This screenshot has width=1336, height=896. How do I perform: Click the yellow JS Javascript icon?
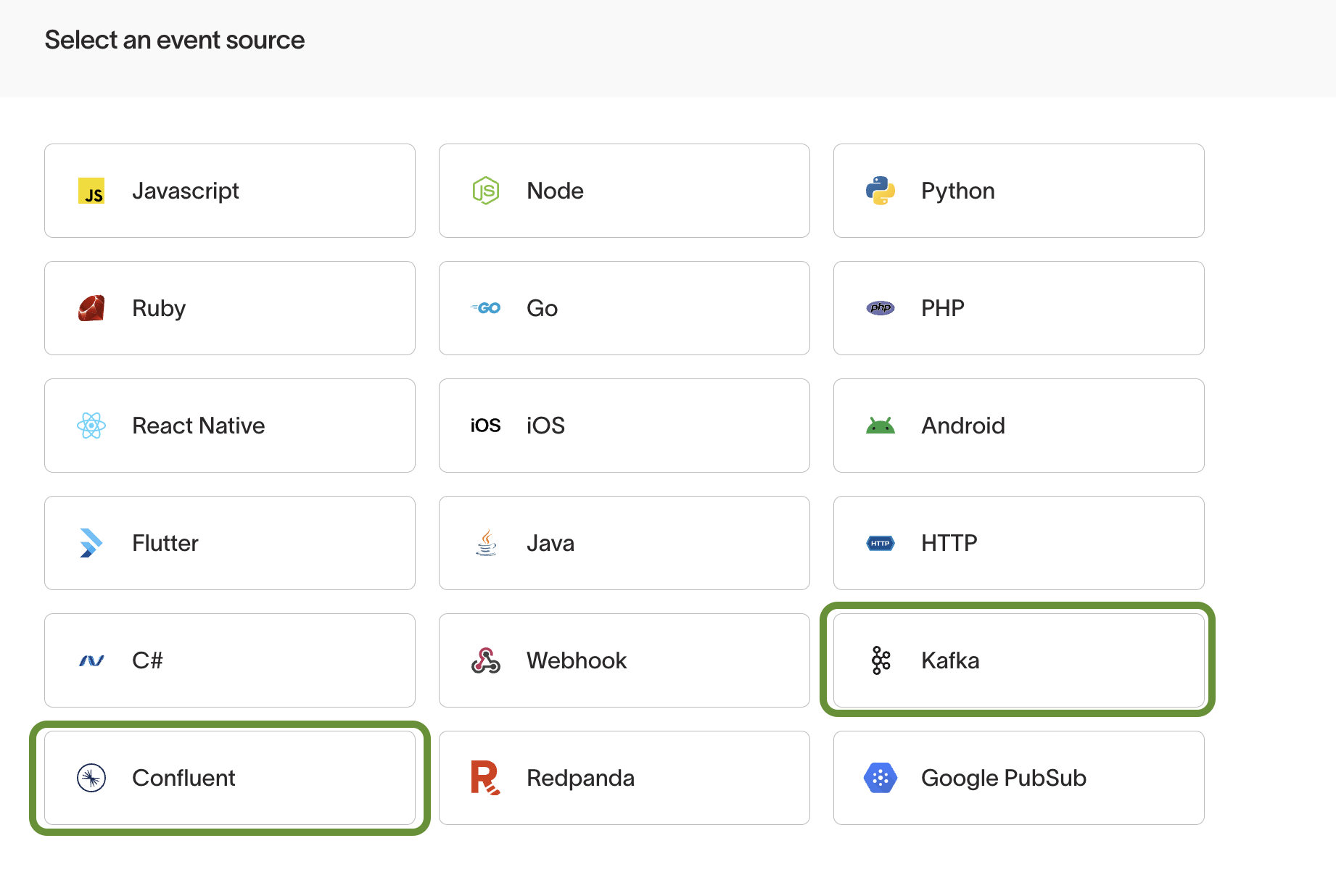91,191
